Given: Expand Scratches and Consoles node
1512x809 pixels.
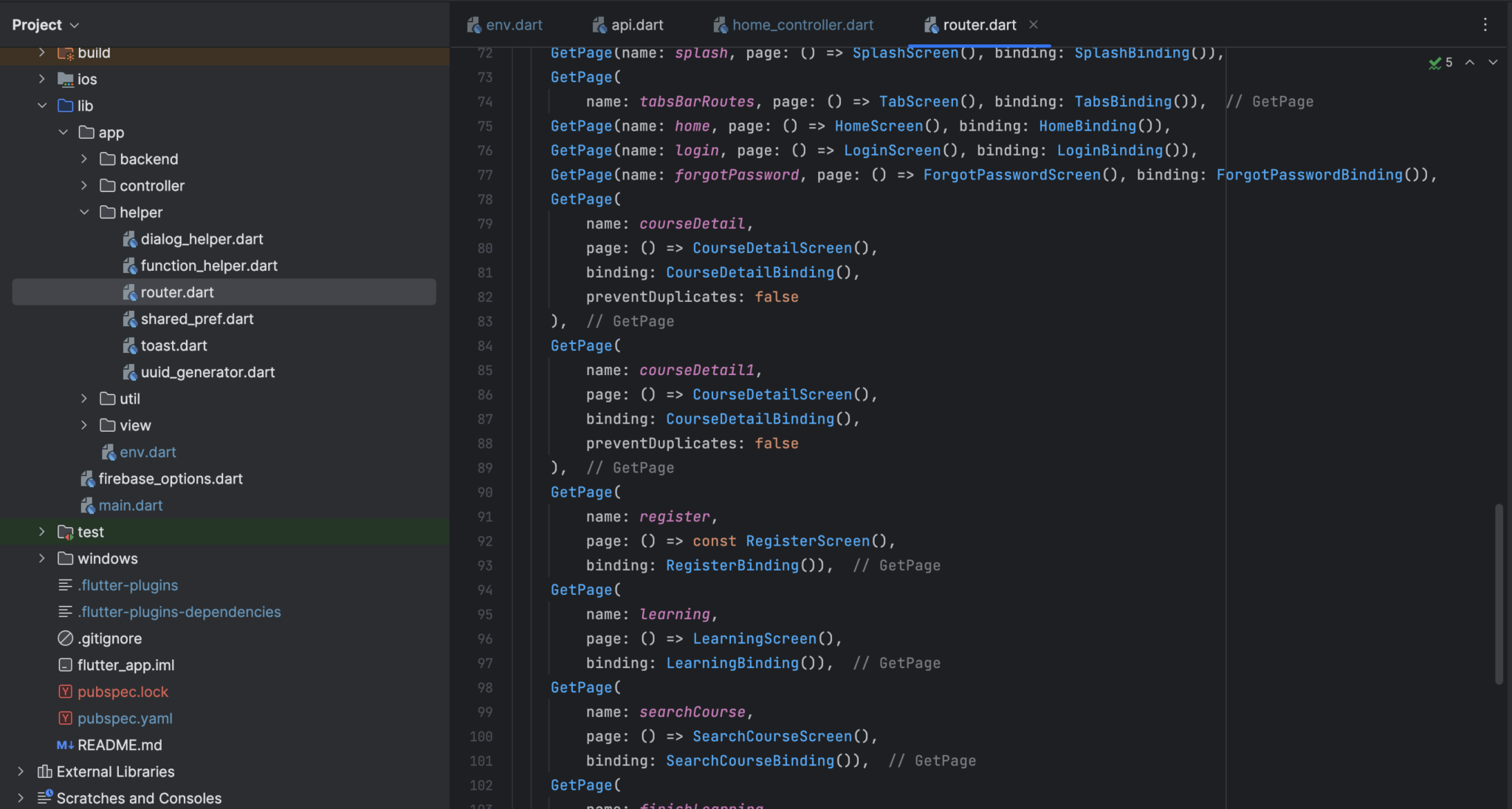Looking at the screenshot, I should (x=21, y=798).
